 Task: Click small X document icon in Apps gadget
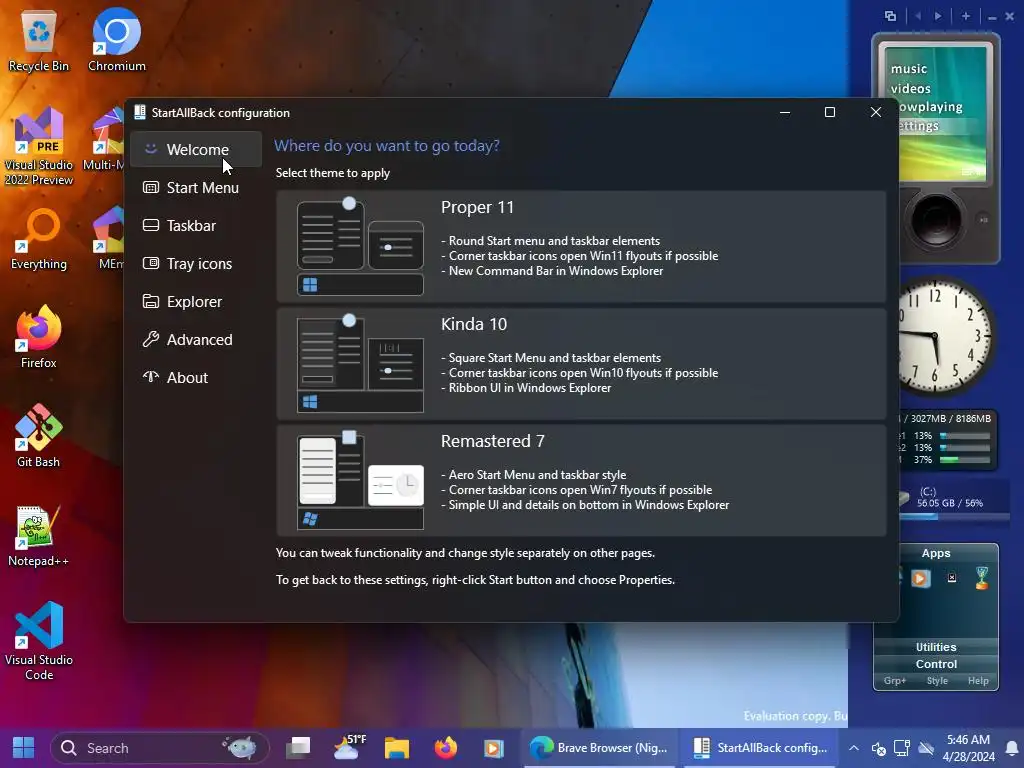[952, 578]
